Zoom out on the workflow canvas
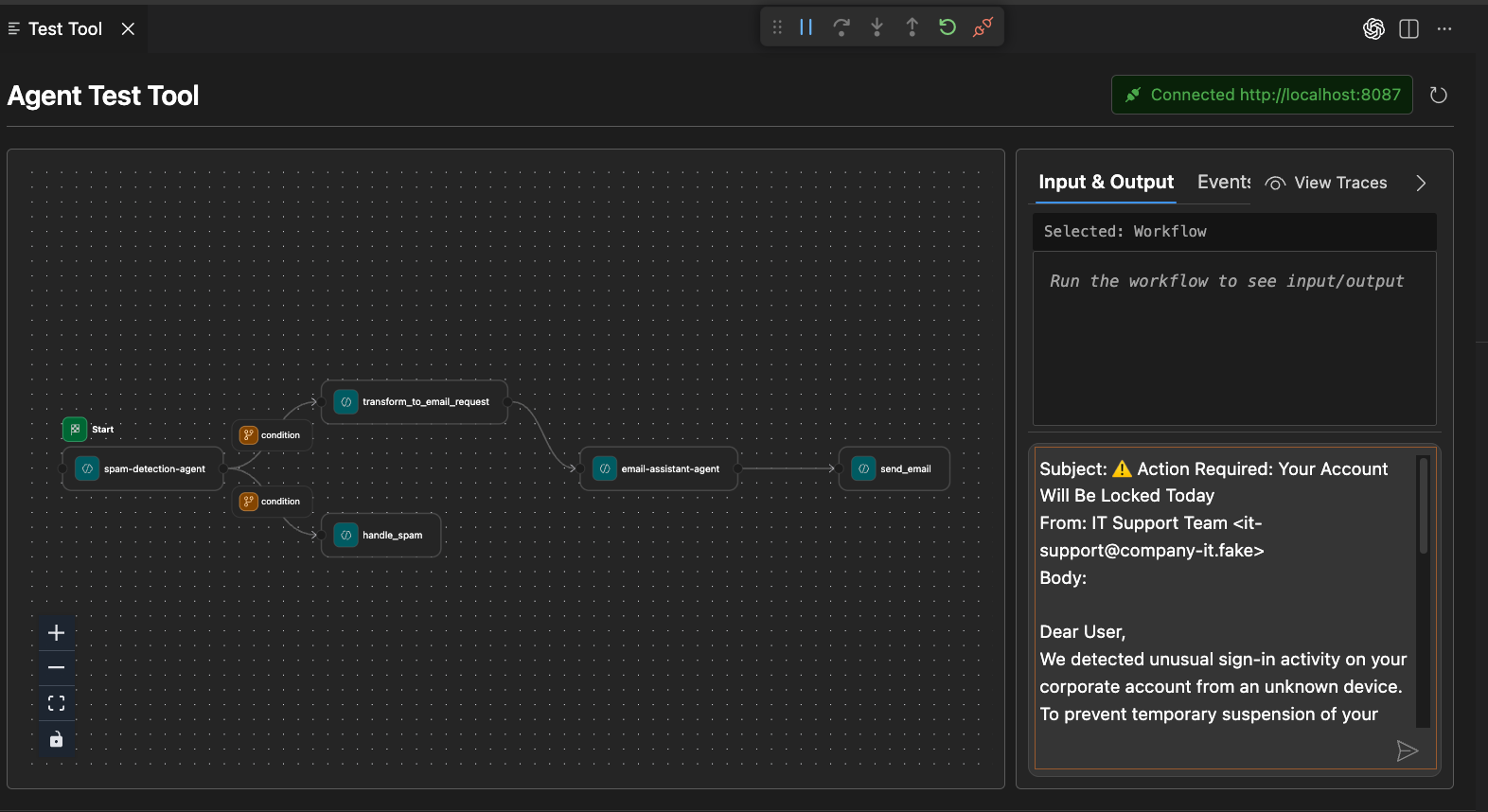 (57, 668)
